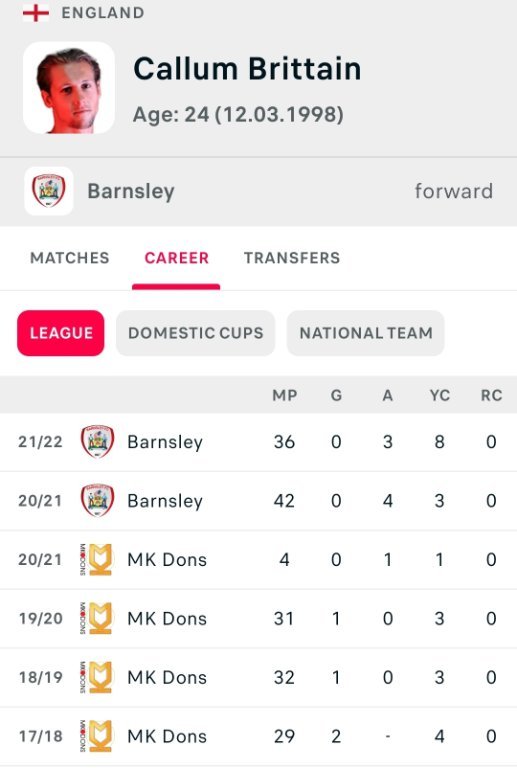The image size is (517, 768).
Task: Open the Barnsley team link in the header
Action: pos(131,191)
